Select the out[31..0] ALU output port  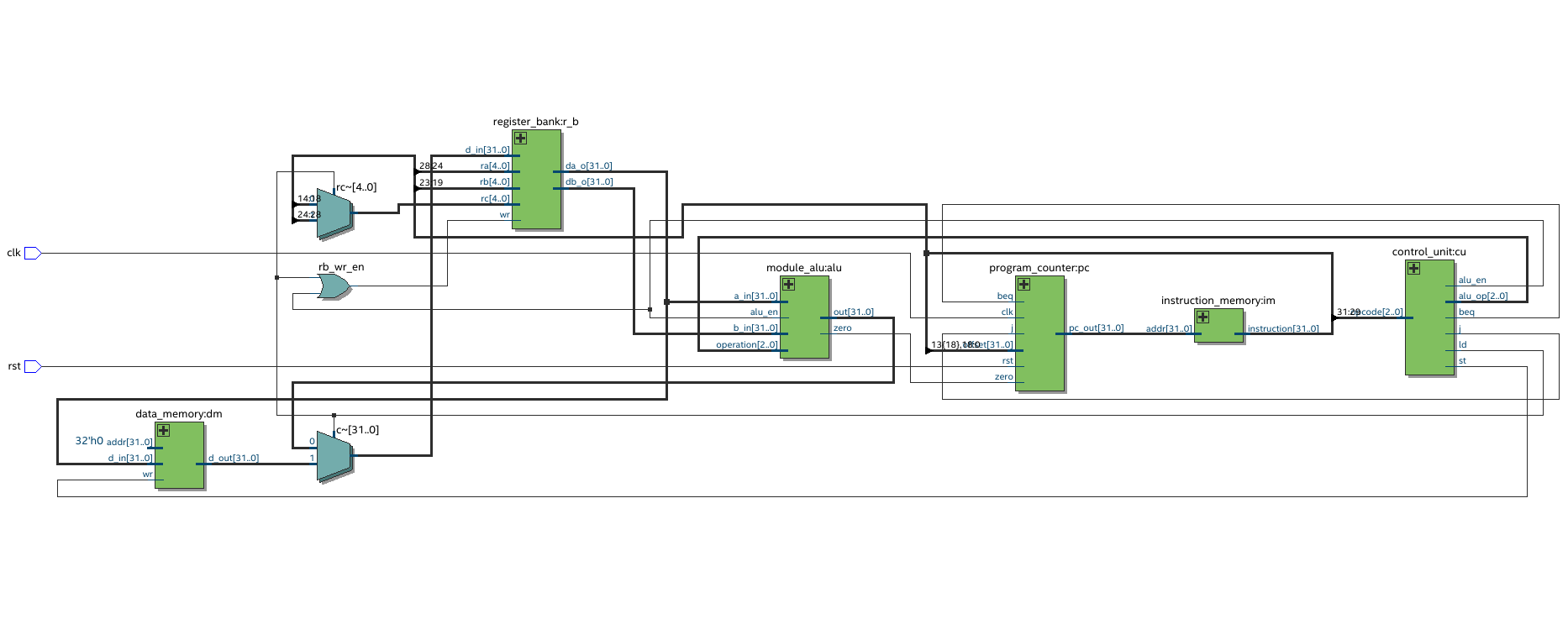pyautogui.click(x=853, y=312)
